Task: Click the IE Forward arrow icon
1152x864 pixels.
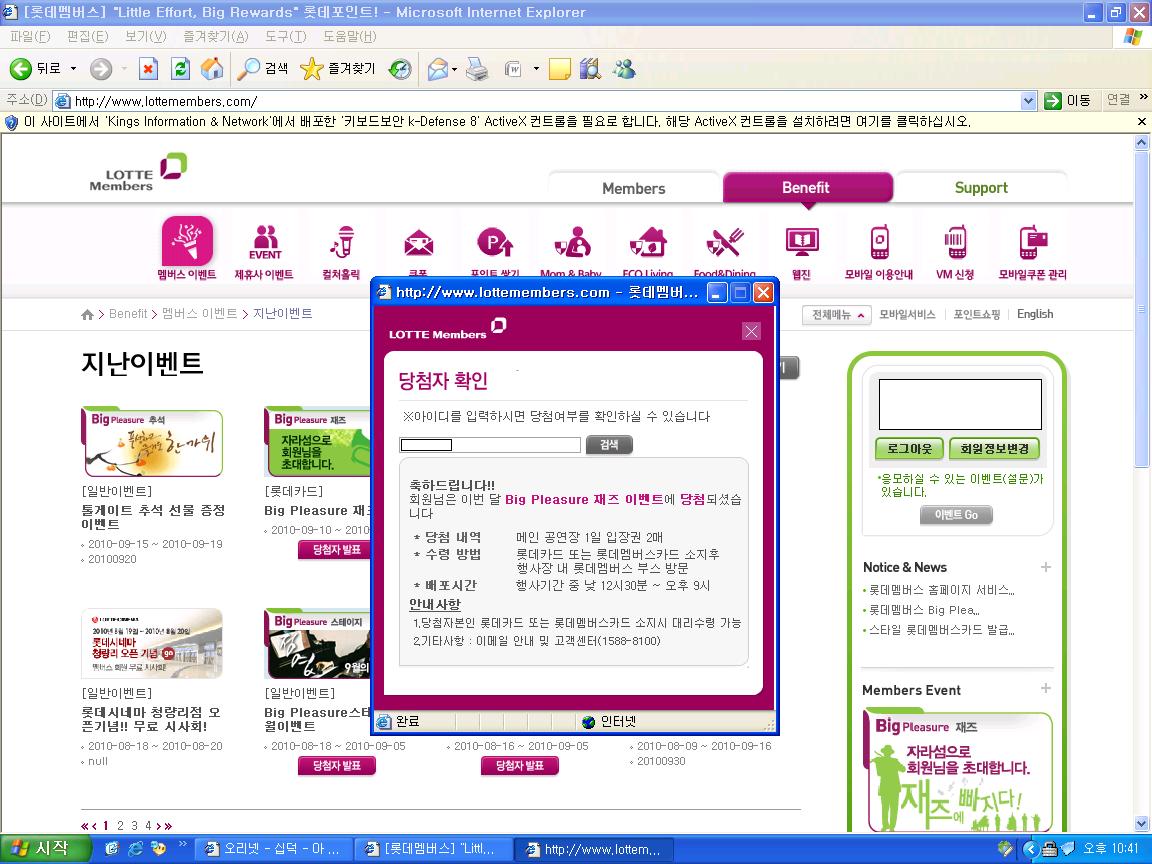Action: [x=101, y=69]
